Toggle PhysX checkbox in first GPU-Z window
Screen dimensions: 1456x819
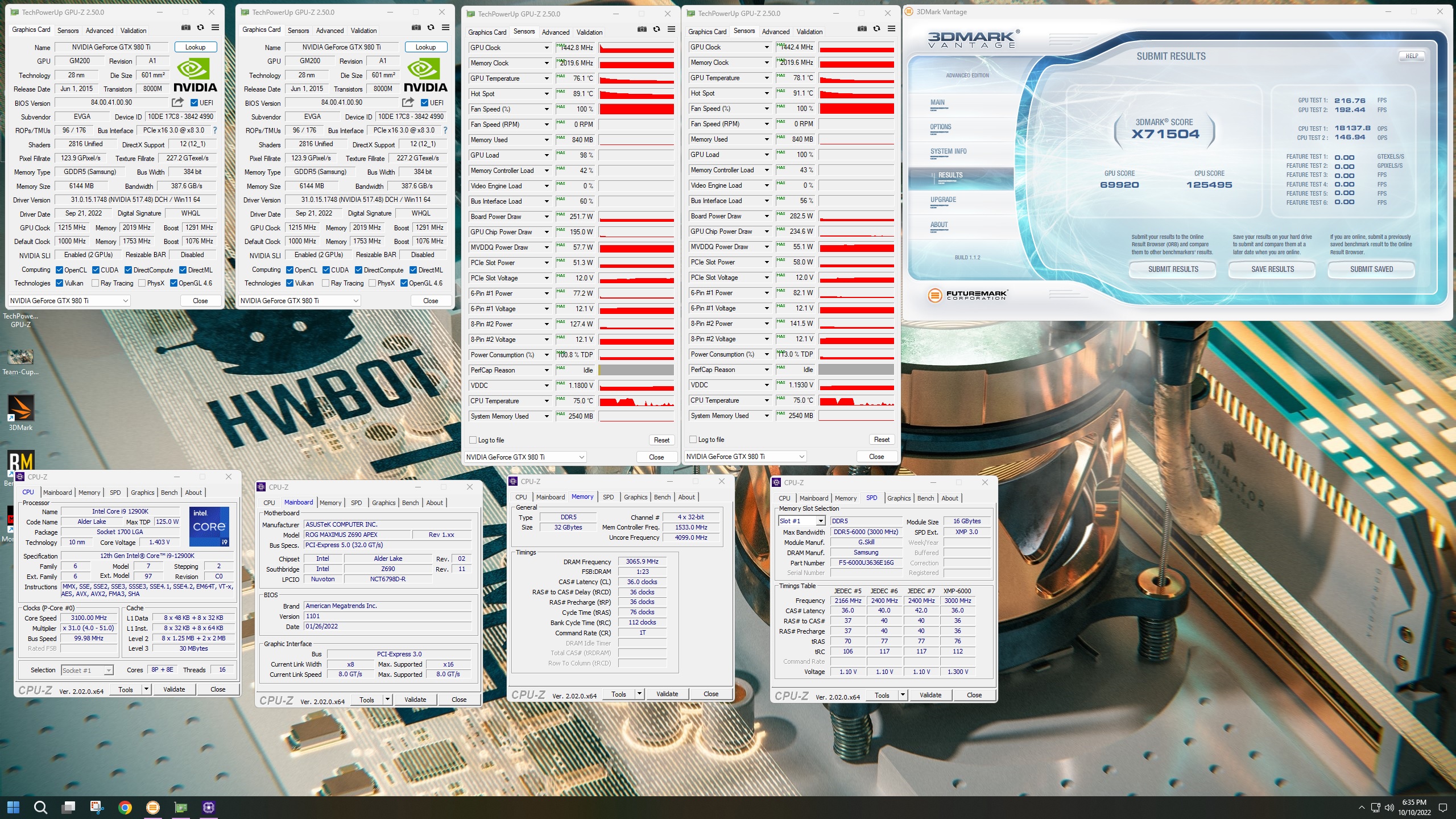click(x=142, y=283)
